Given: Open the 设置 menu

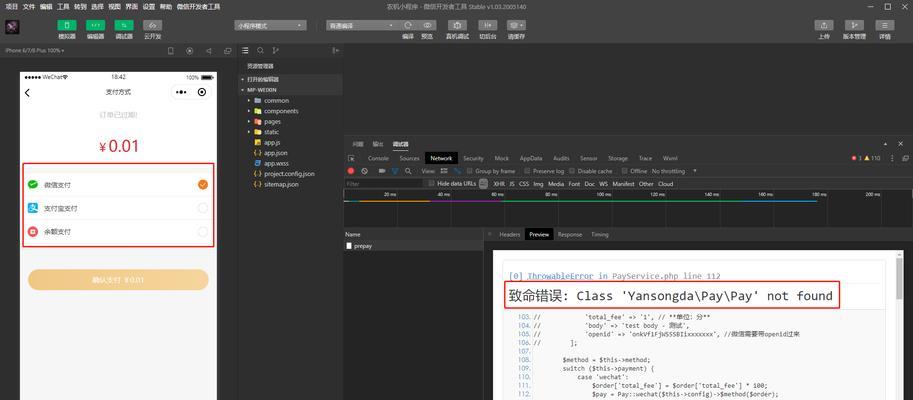Looking at the screenshot, I should click(149, 7).
